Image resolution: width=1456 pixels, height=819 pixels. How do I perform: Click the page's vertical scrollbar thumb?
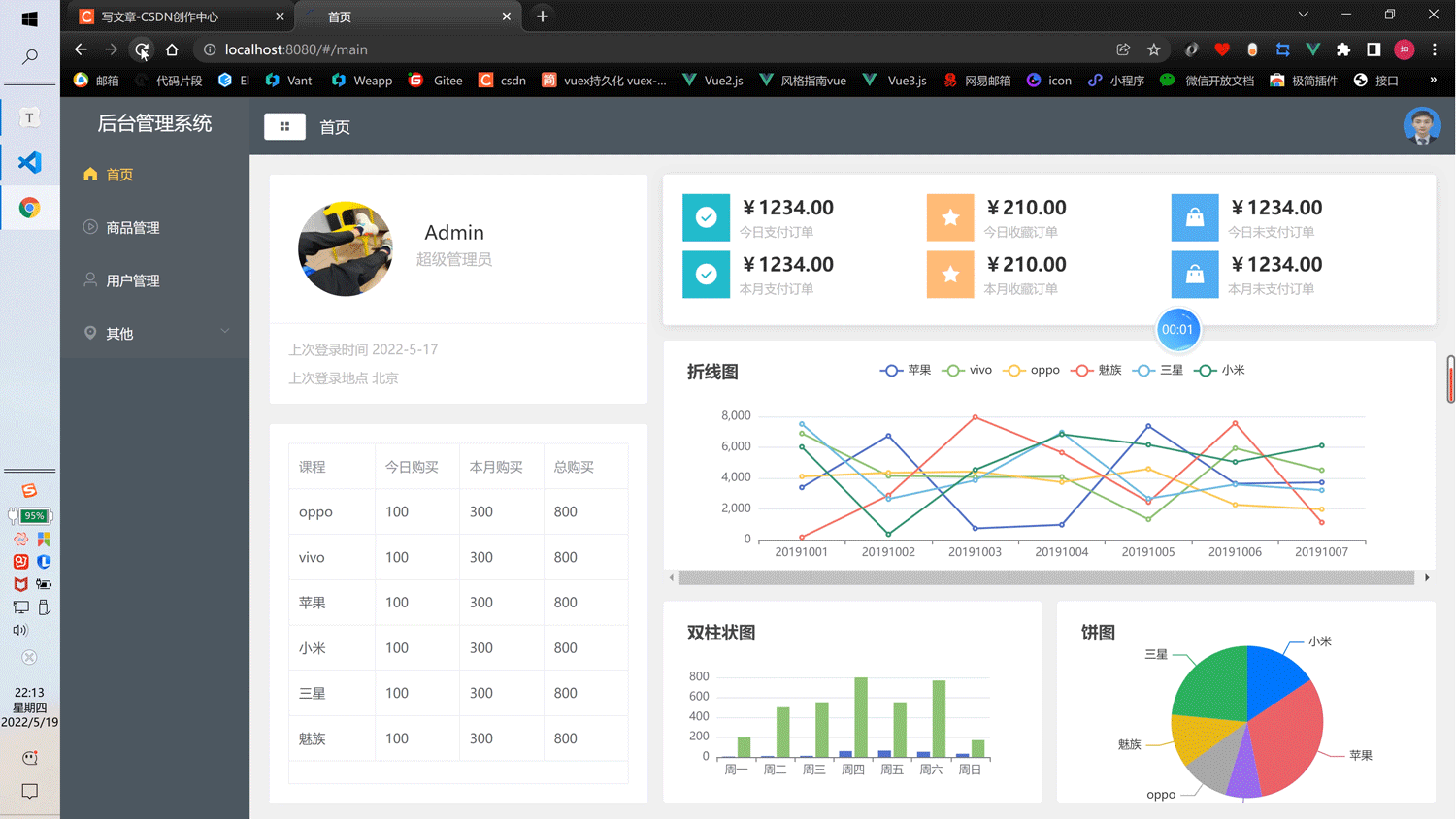(x=1450, y=378)
